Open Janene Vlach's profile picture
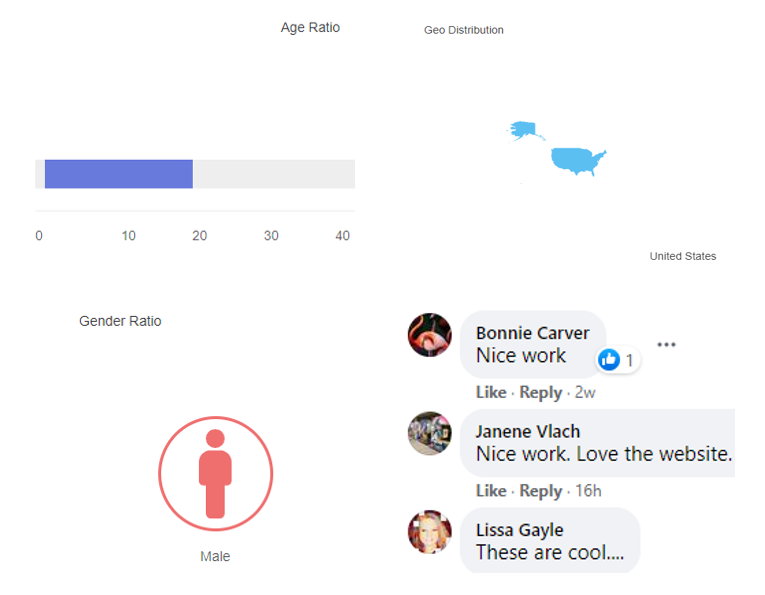Viewport: 765px width, 595px height. click(x=429, y=433)
